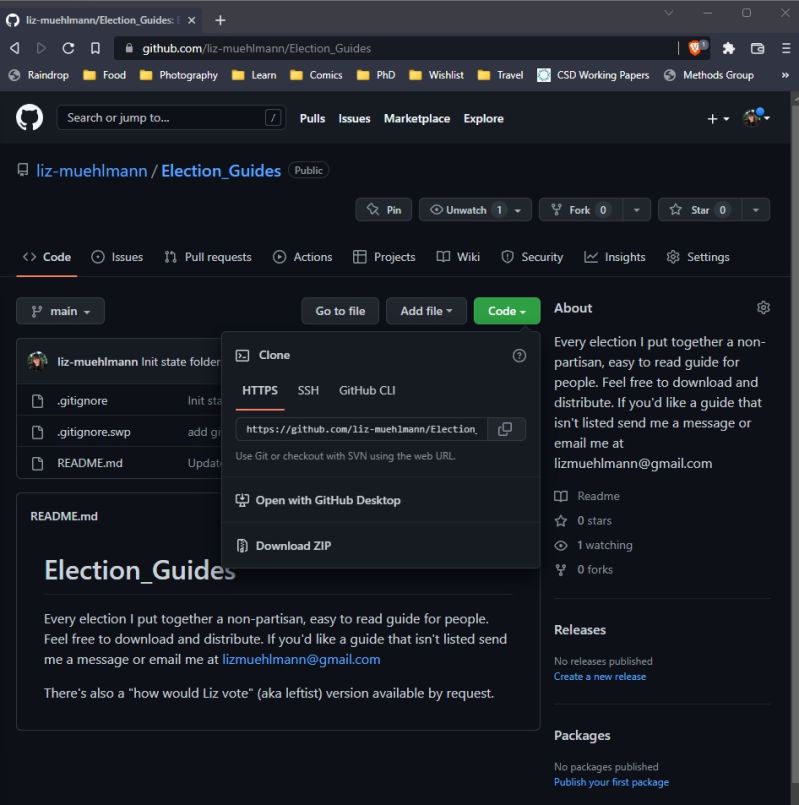Open user profile avatar menu

756,118
